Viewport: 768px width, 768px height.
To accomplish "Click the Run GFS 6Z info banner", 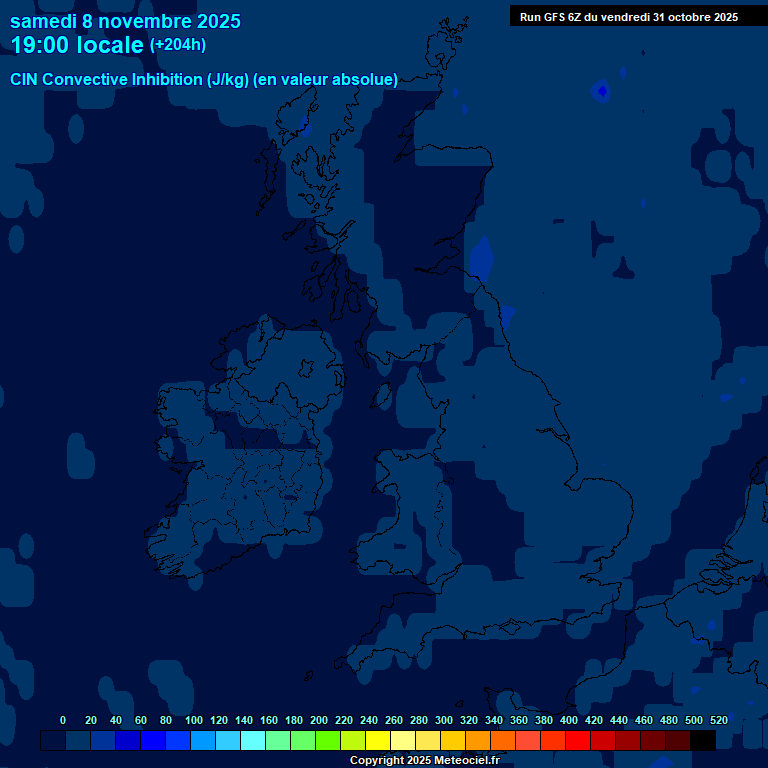I will [x=629, y=17].
